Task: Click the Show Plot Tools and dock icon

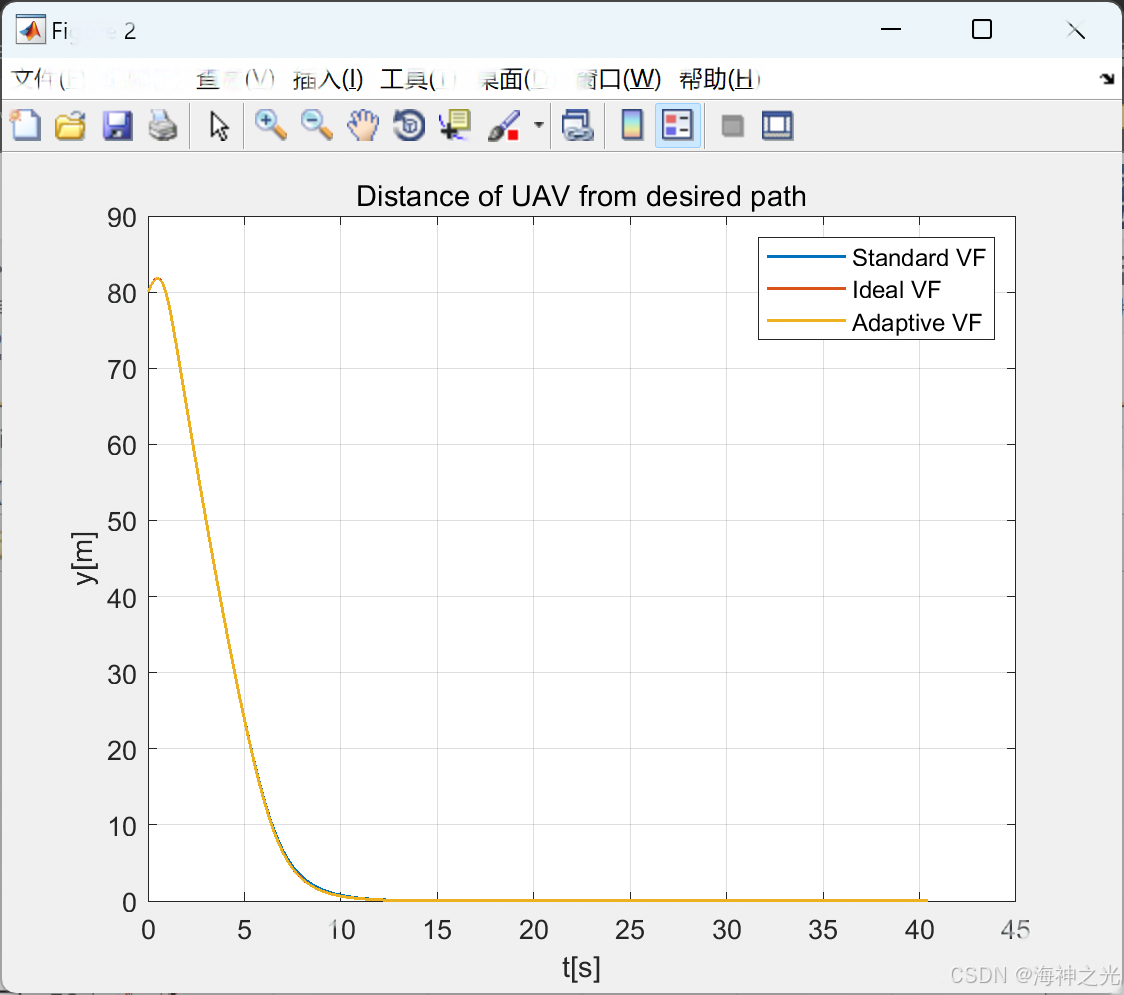Action: pos(777,125)
